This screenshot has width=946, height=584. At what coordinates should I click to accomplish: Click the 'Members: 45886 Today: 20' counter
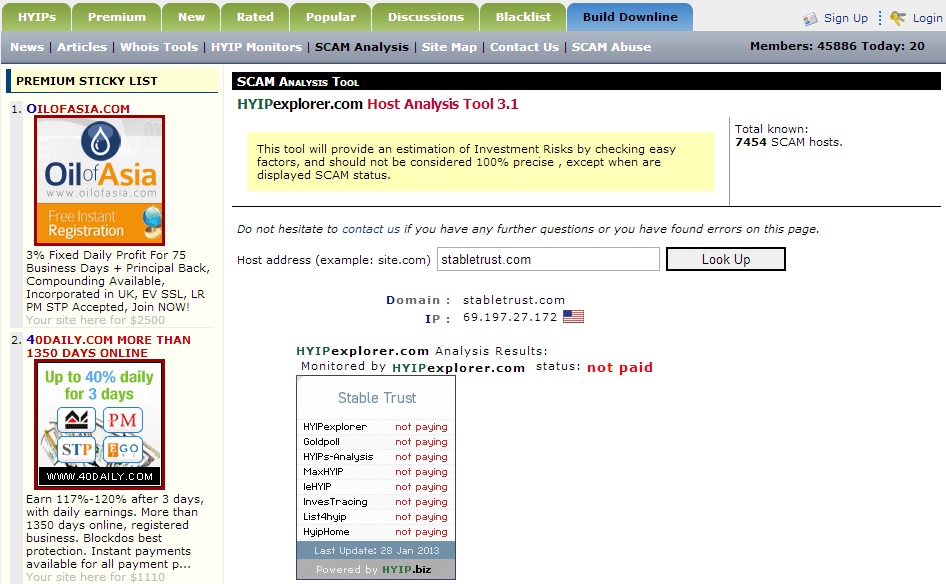pos(837,46)
